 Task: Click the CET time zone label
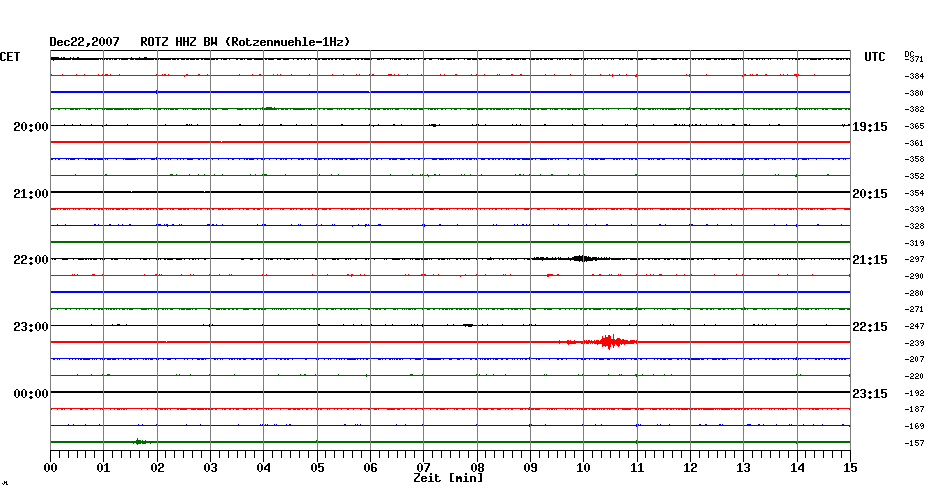10,57
